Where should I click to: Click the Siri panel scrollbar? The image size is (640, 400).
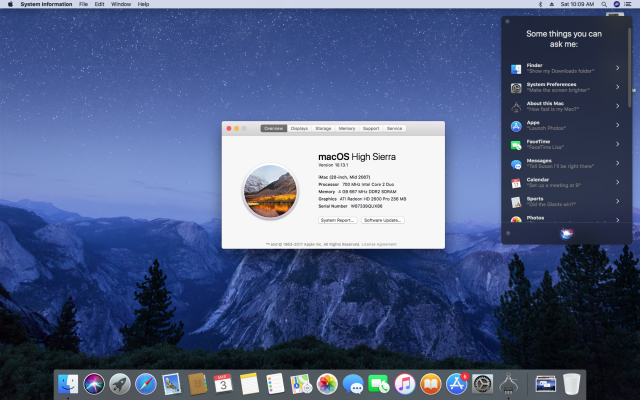pos(630,67)
